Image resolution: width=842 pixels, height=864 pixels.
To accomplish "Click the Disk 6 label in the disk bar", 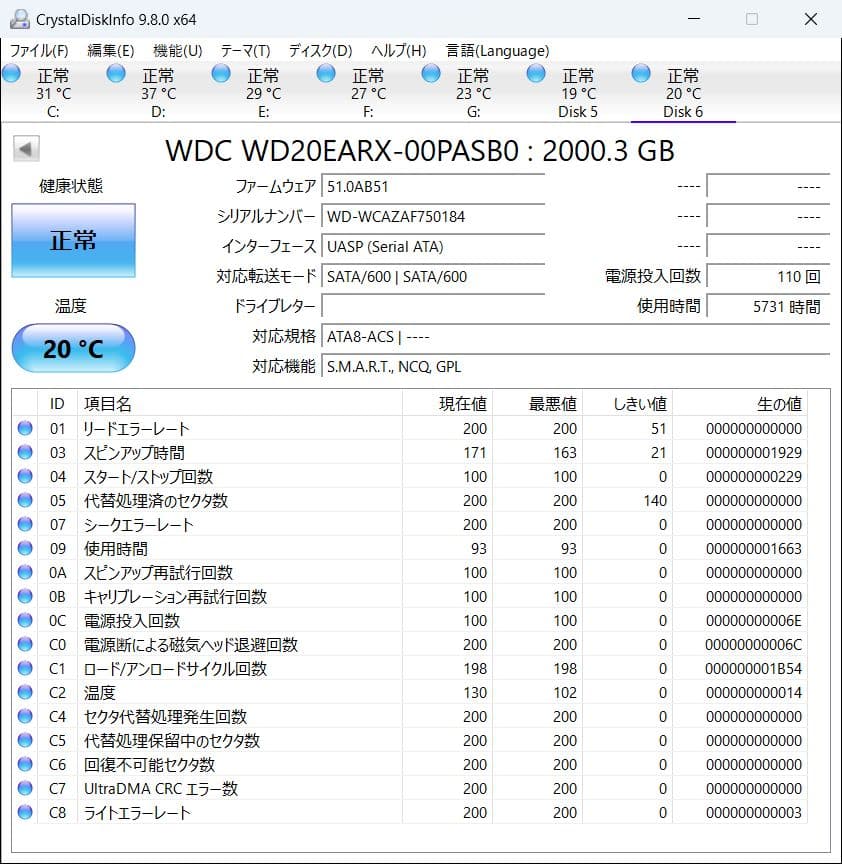I will click(x=683, y=112).
